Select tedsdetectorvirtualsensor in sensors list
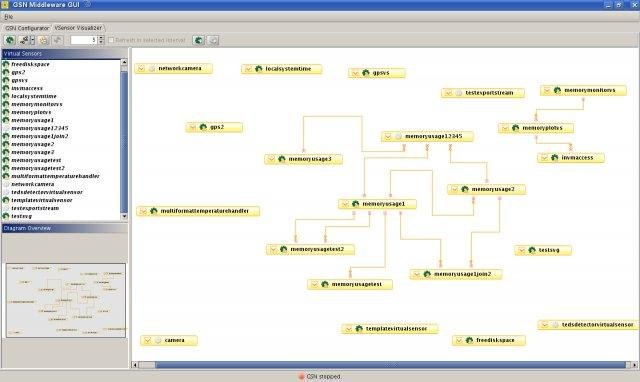Viewport: 640px width, 382px height. [47, 192]
